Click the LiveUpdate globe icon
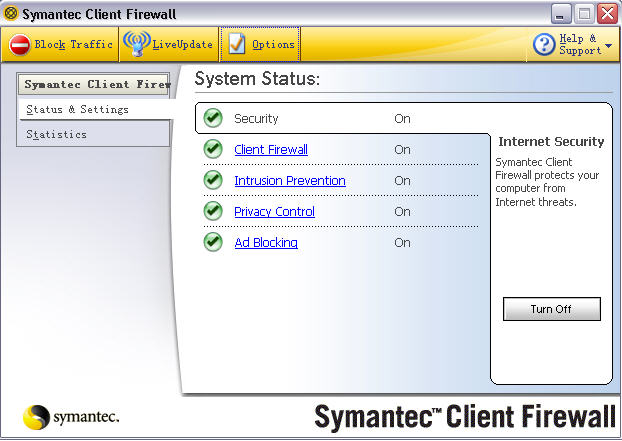Viewport: 622px width, 441px height. (136, 44)
